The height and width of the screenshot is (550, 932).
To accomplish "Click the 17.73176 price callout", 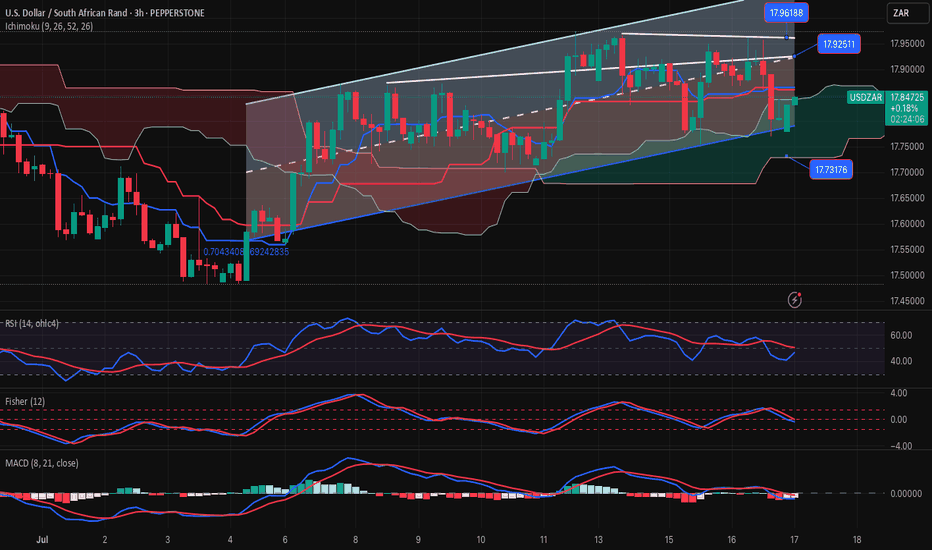I will 831,169.
